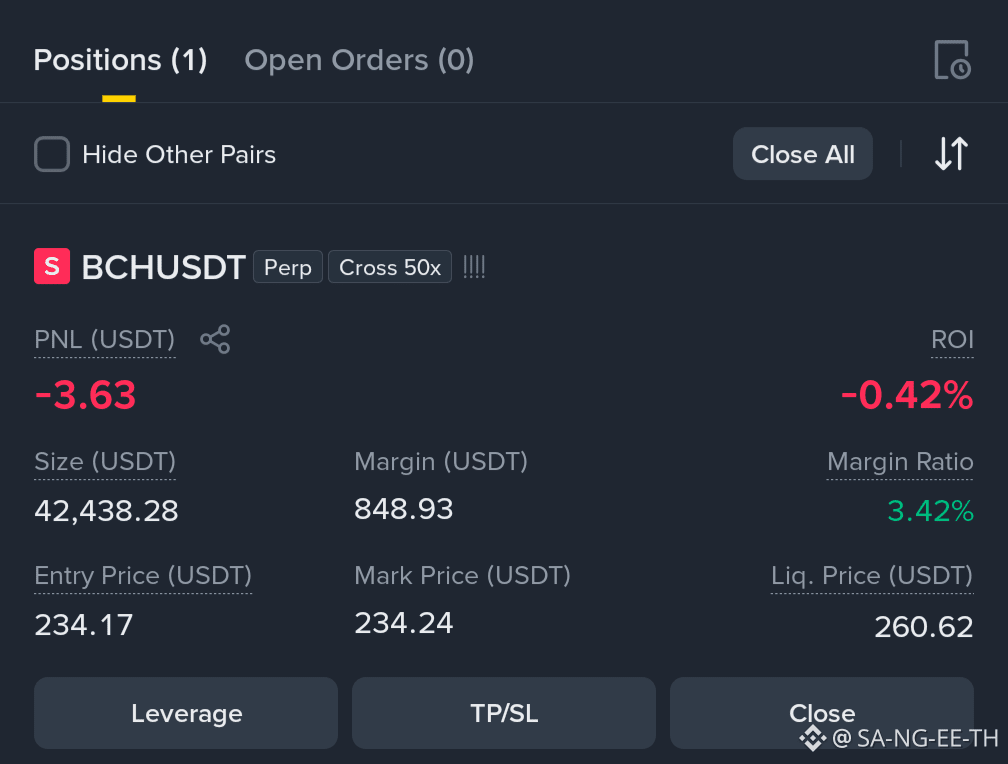Switch to the Positions (1) tab
Image resolution: width=1008 pixels, height=764 pixels.
click(120, 60)
